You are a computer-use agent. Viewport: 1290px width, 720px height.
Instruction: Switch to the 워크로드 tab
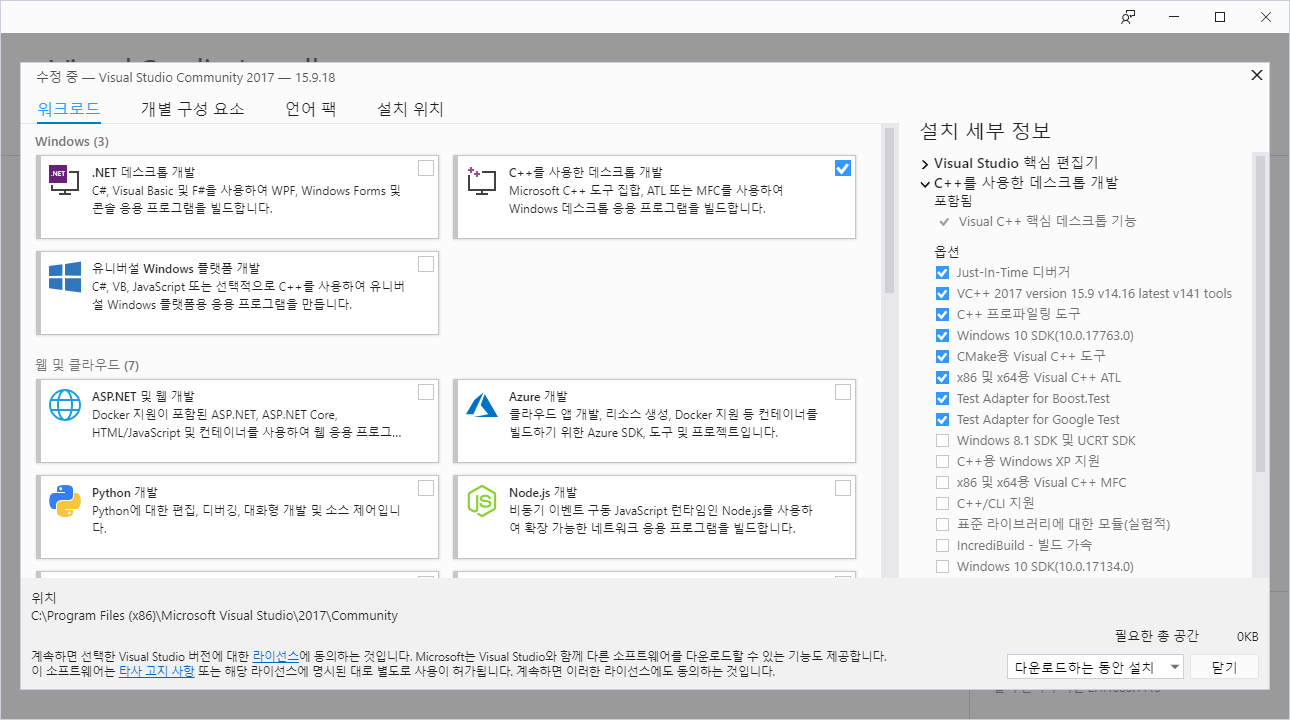point(69,109)
